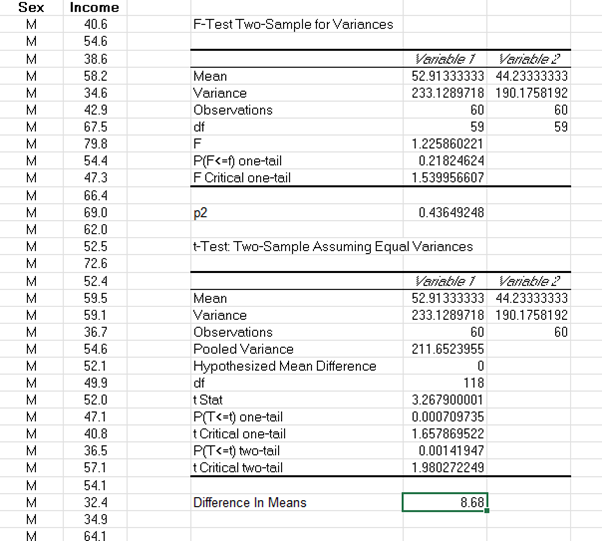Click the income value 52.5

[x=95, y=246]
